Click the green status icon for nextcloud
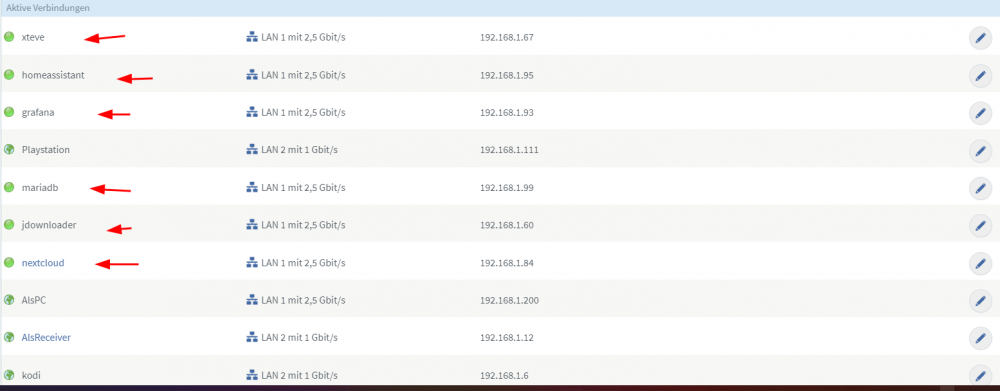1000x391 pixels. (x=9, y=262)
